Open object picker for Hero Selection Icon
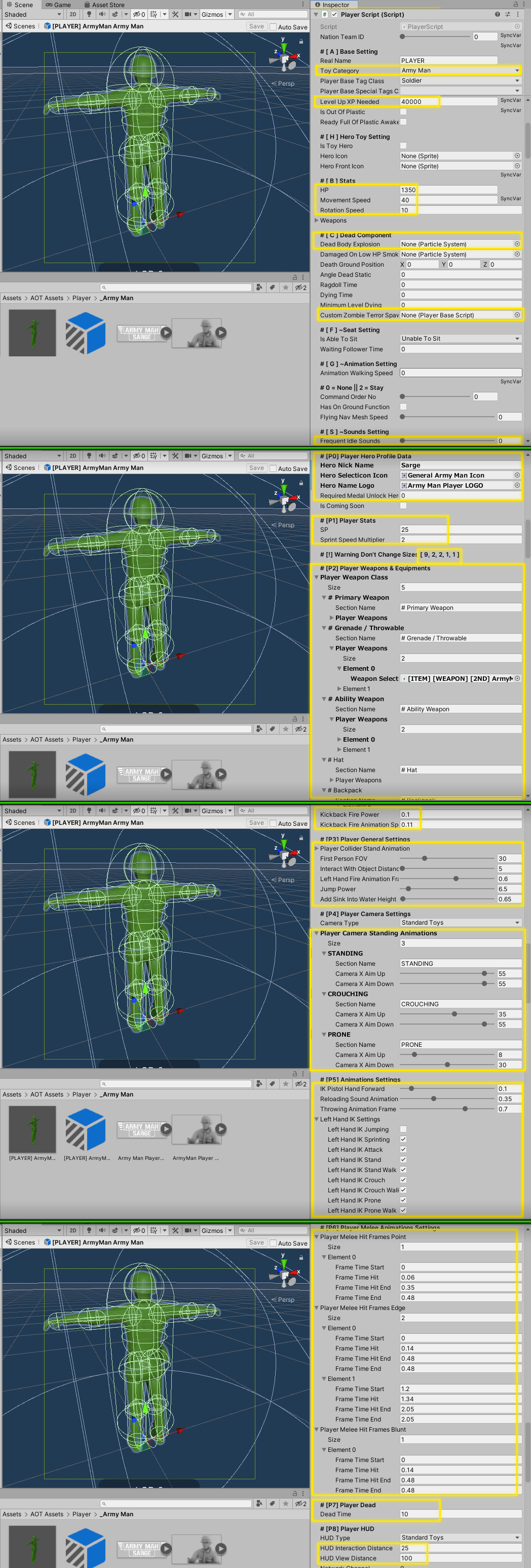 click(x=518, y=476)
